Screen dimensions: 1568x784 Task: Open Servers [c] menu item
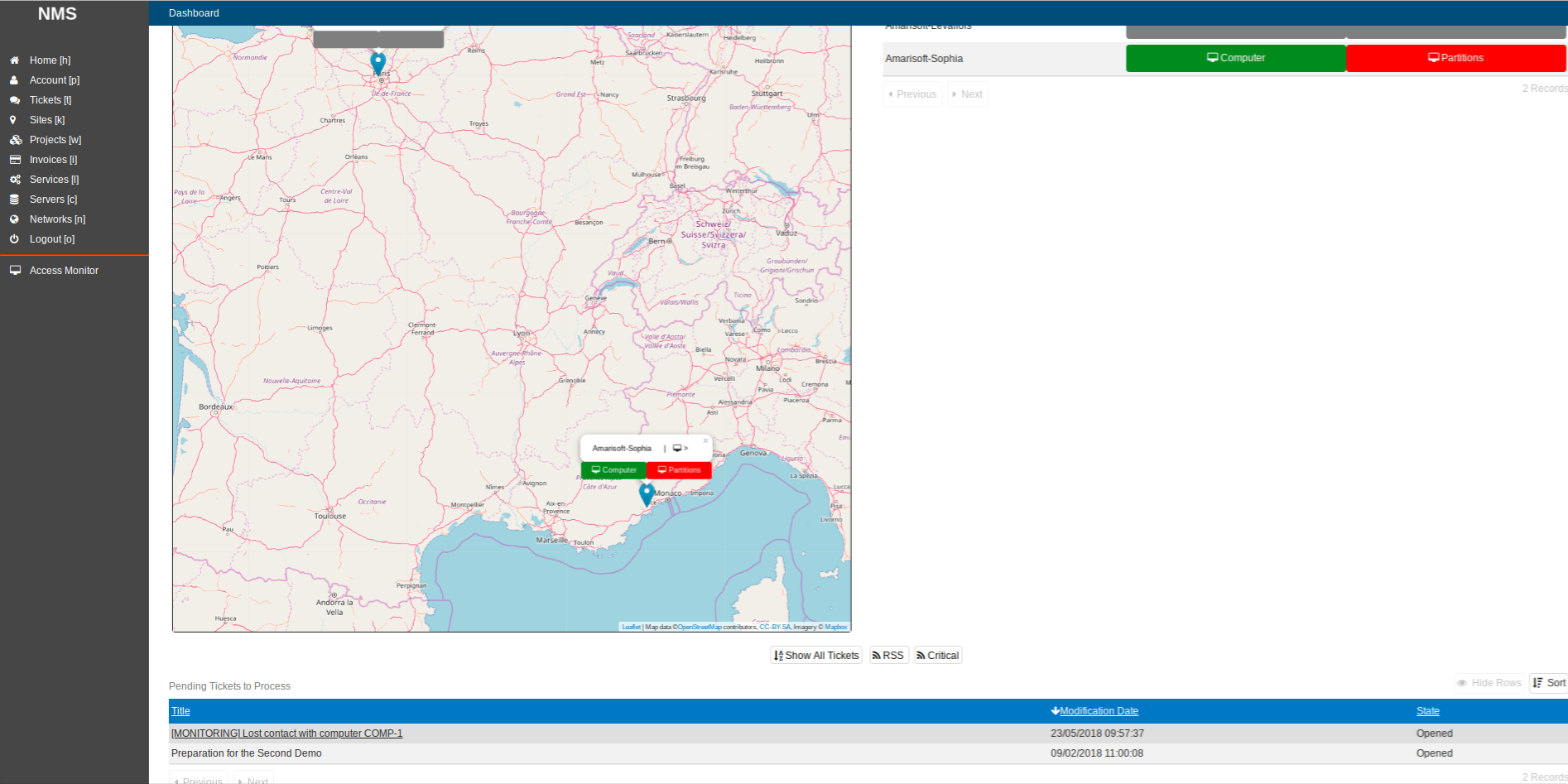(54, 200)
